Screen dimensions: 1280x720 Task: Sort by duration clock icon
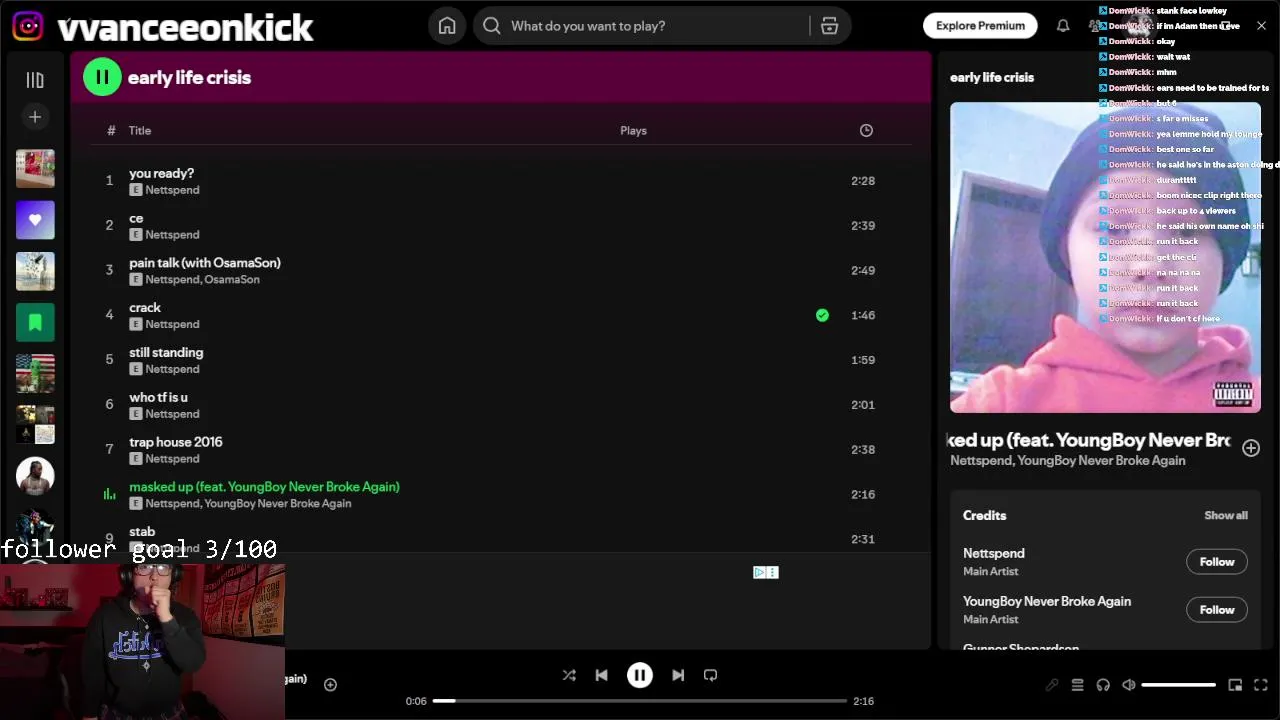click(x=866, y=130)
